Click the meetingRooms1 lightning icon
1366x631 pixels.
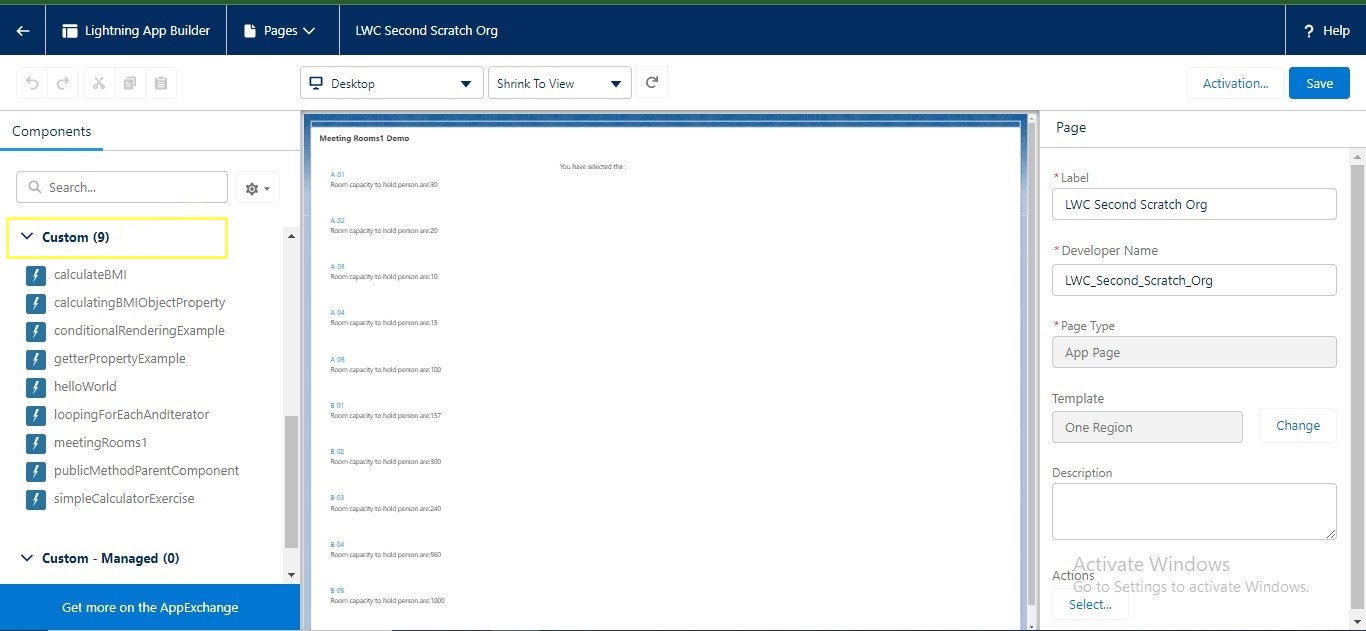pyautogui.click(x=36, y=443)
